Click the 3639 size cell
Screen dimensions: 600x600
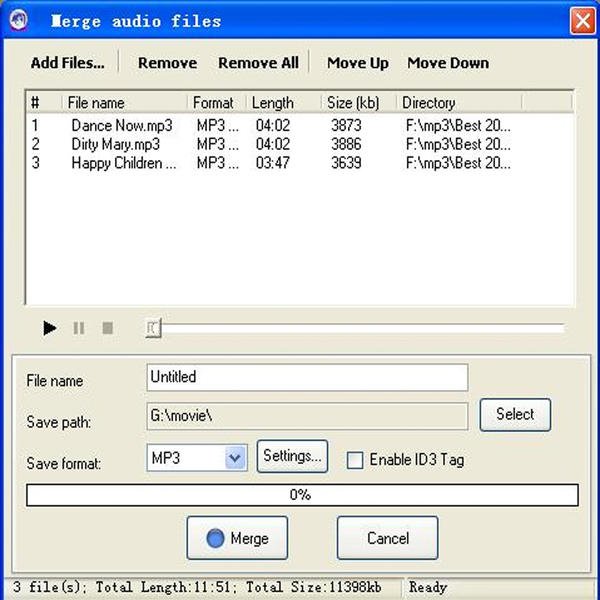tap(346, 163)
